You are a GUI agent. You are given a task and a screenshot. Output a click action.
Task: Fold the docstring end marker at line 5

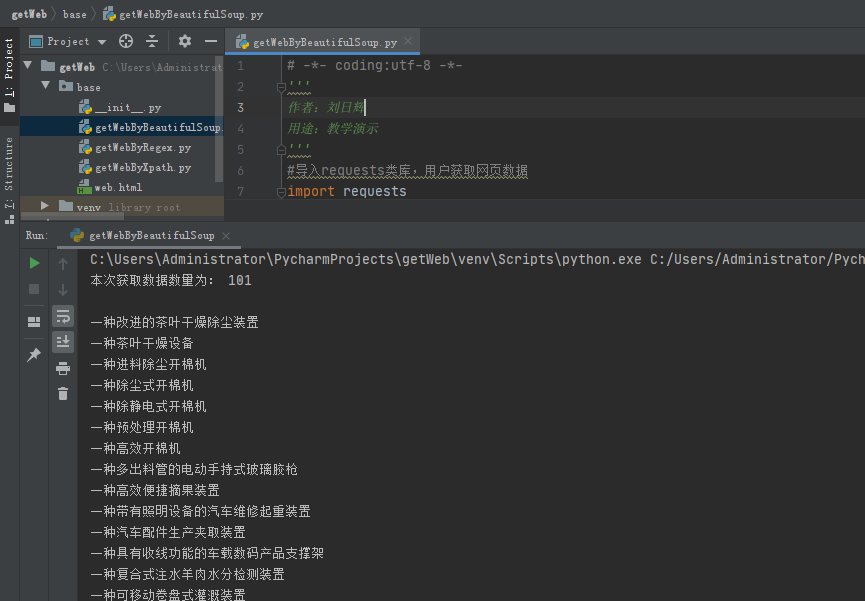click(281, 150)
